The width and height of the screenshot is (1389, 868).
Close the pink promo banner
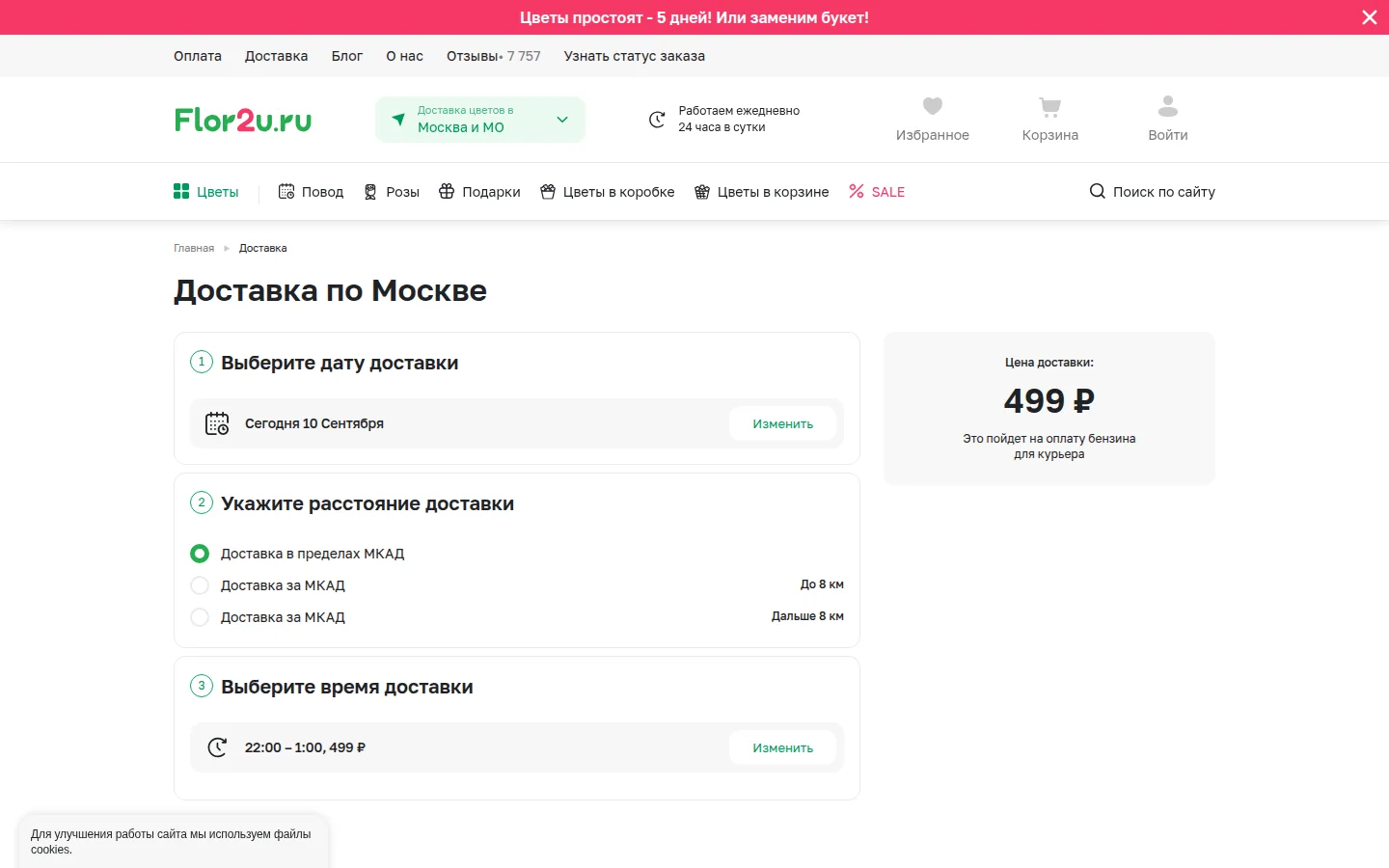point(1369,17)
